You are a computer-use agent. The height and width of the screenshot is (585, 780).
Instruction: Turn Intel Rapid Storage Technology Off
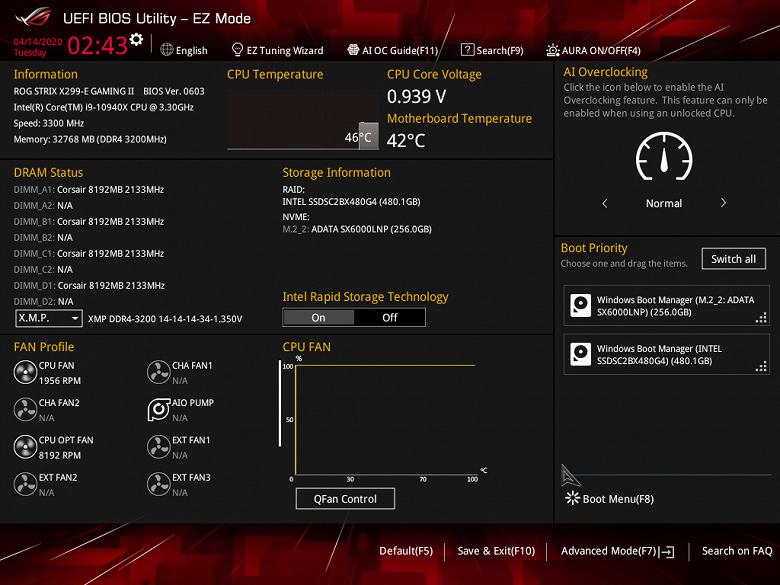(390, 317)
